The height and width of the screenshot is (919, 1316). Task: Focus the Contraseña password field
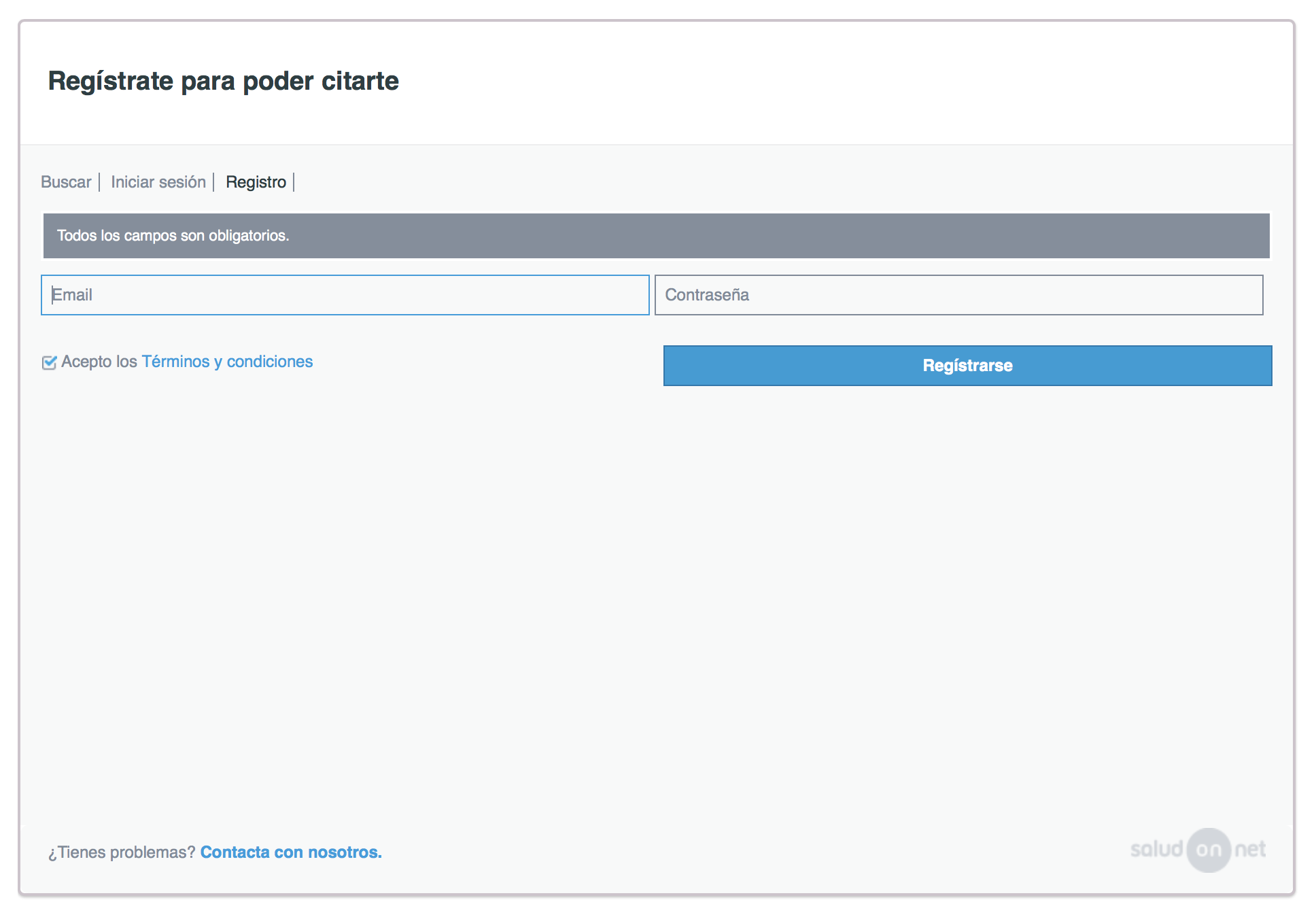(x=958, y=295)
